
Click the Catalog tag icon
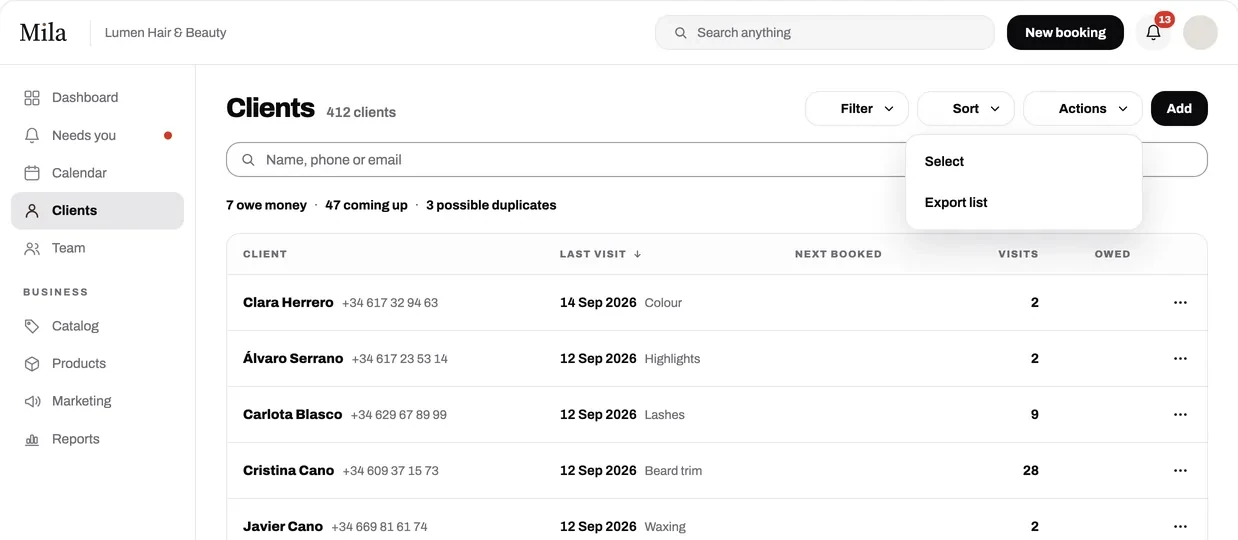(32, 326)
